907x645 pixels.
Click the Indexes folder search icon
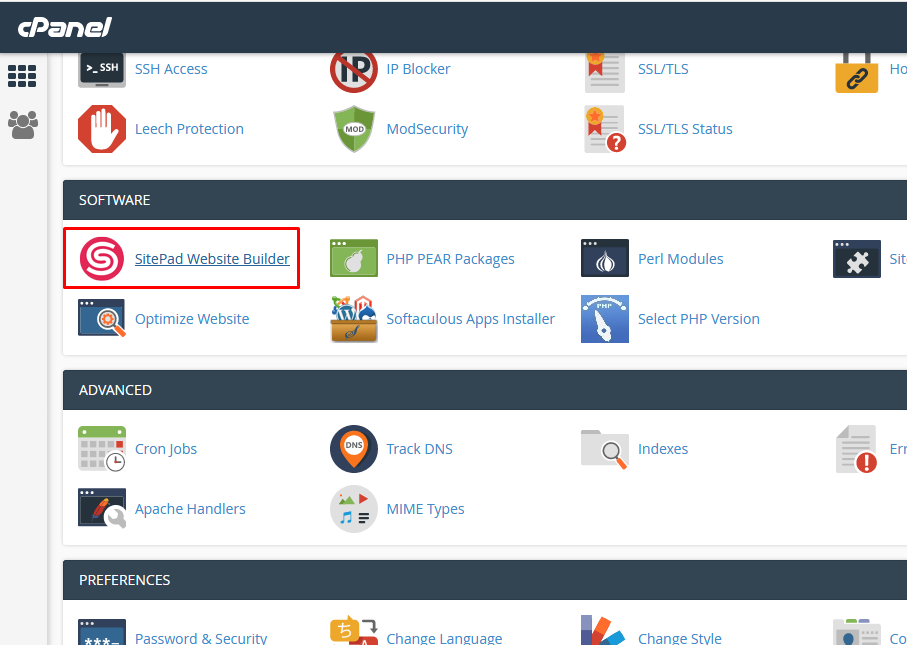tap(605, 449)
